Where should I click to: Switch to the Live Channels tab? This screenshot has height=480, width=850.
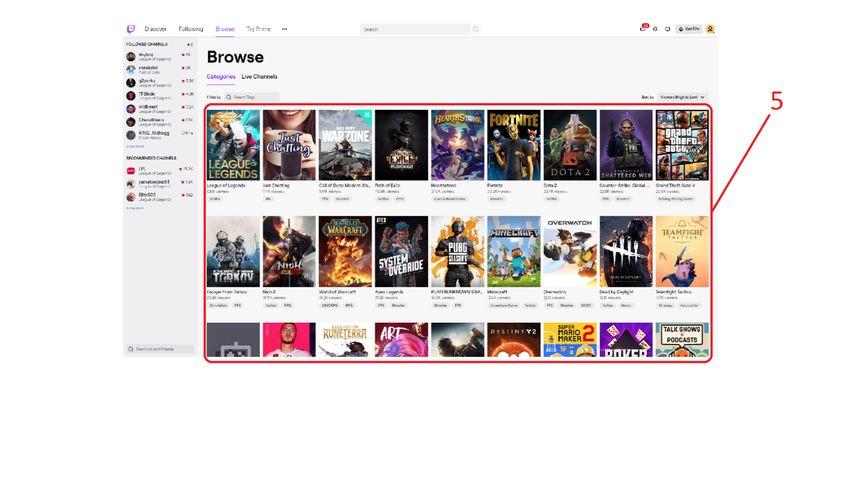pos(259,76)
